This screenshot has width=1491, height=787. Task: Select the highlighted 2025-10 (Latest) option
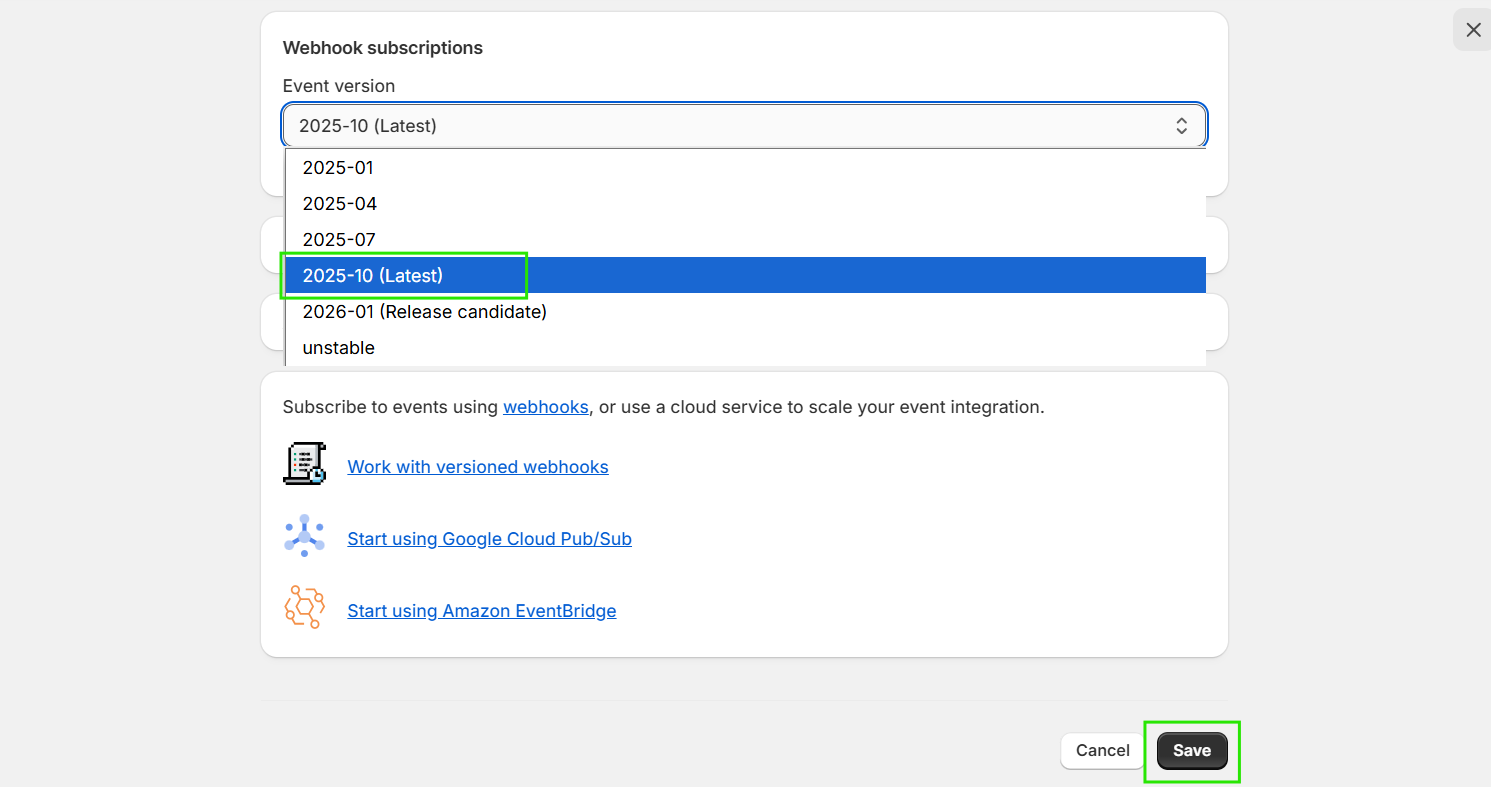(373, 276)
